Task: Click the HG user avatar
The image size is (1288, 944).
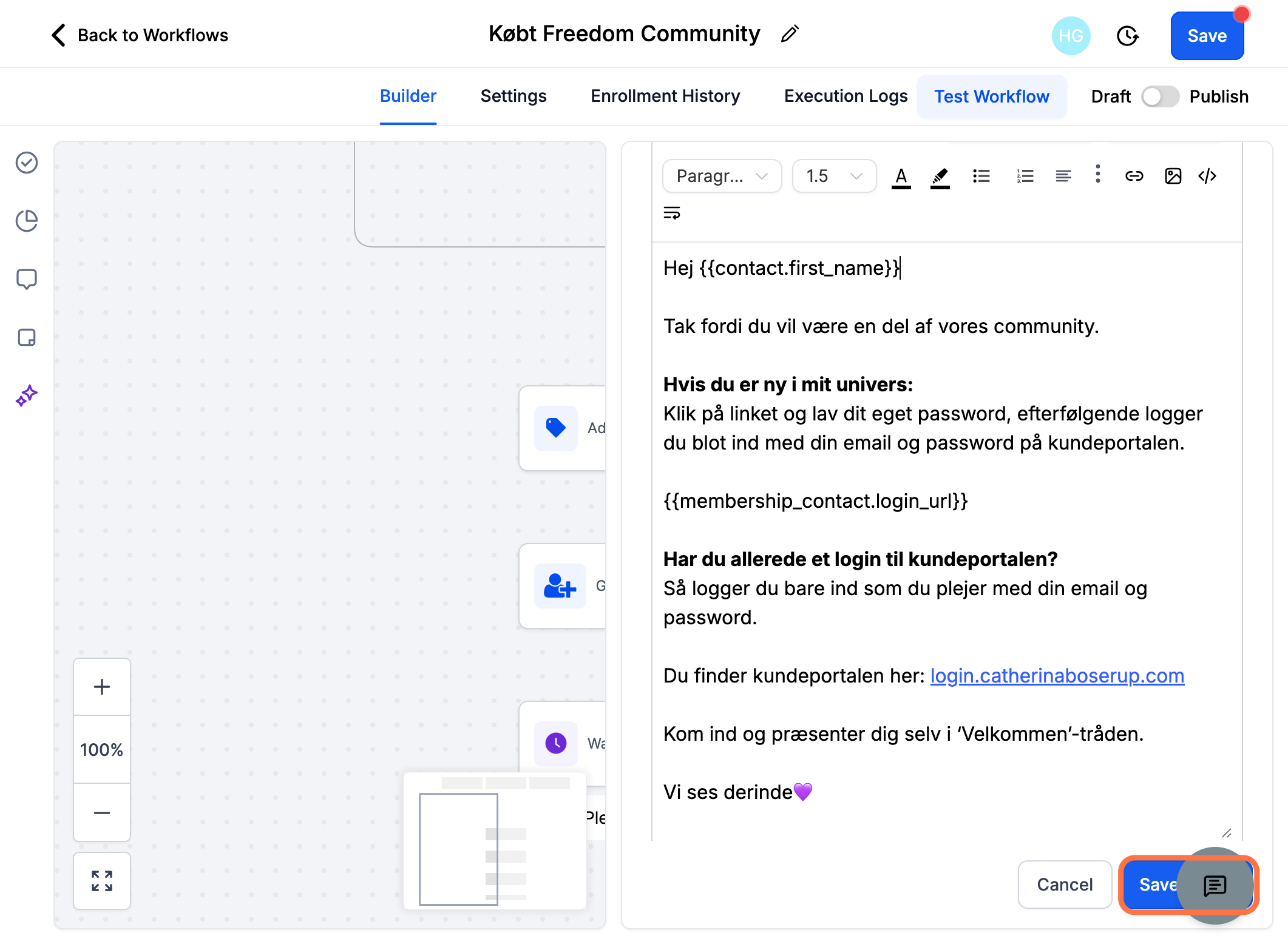Action: [1071, 36]
